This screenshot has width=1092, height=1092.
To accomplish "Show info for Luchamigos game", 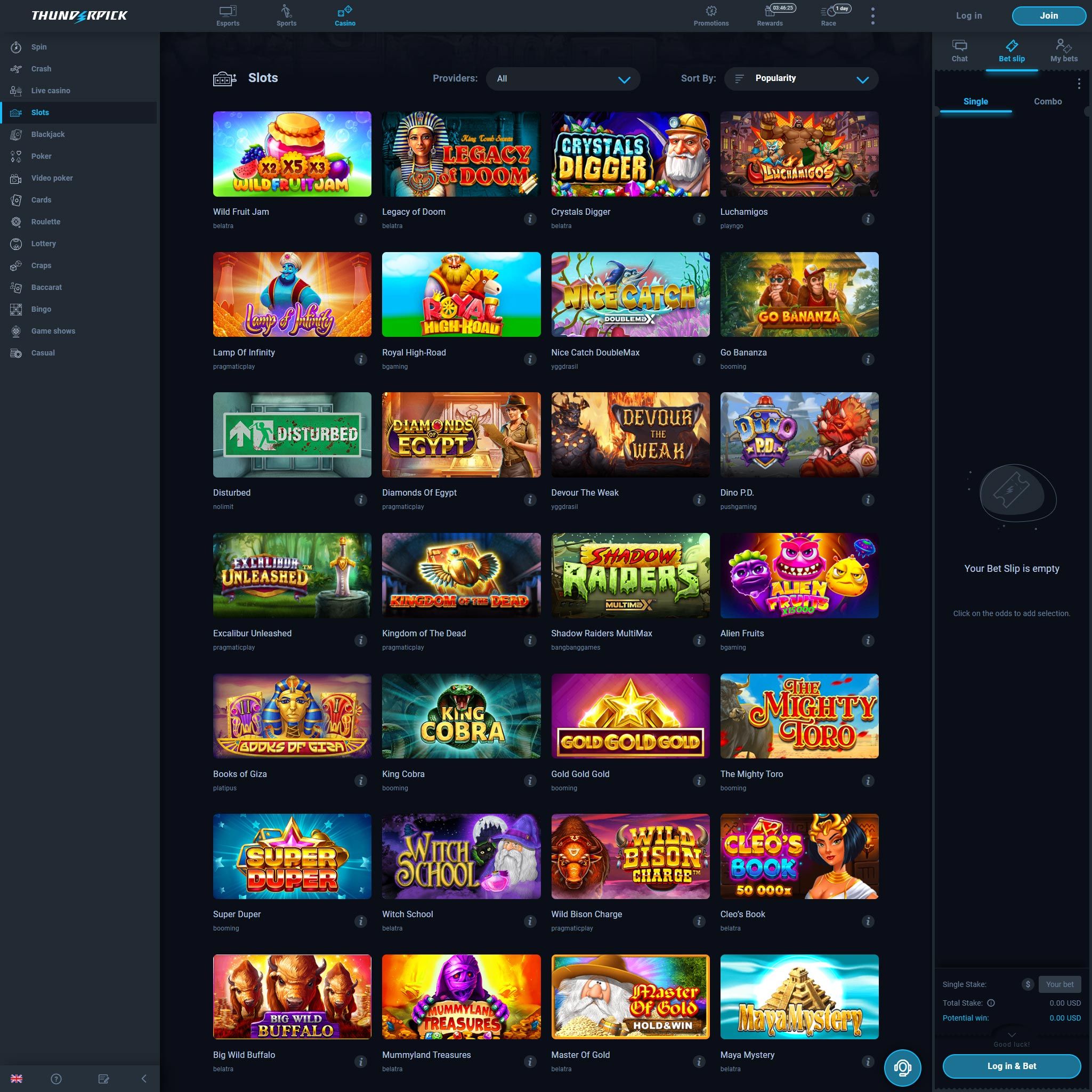I will coord(868,219).
